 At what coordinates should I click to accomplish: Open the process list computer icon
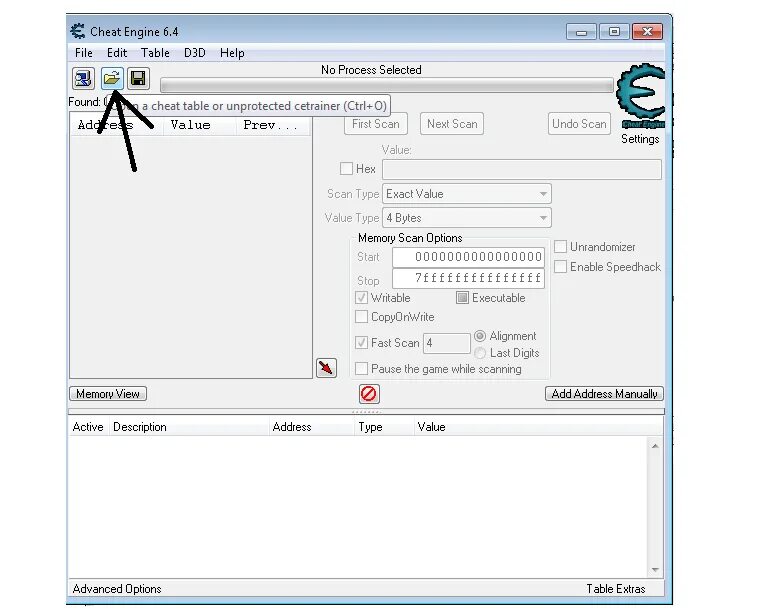(x=83, y=78)
